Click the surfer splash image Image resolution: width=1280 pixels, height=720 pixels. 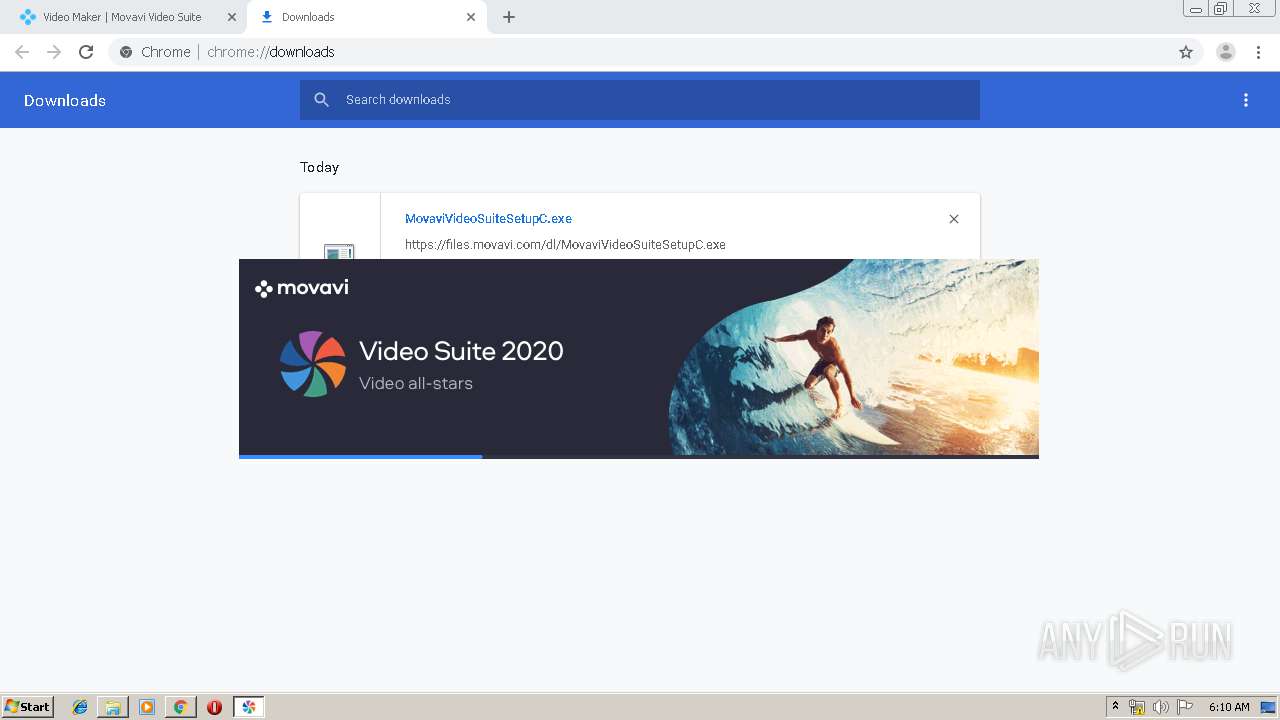pyautogui.click(x=854, y=357)
